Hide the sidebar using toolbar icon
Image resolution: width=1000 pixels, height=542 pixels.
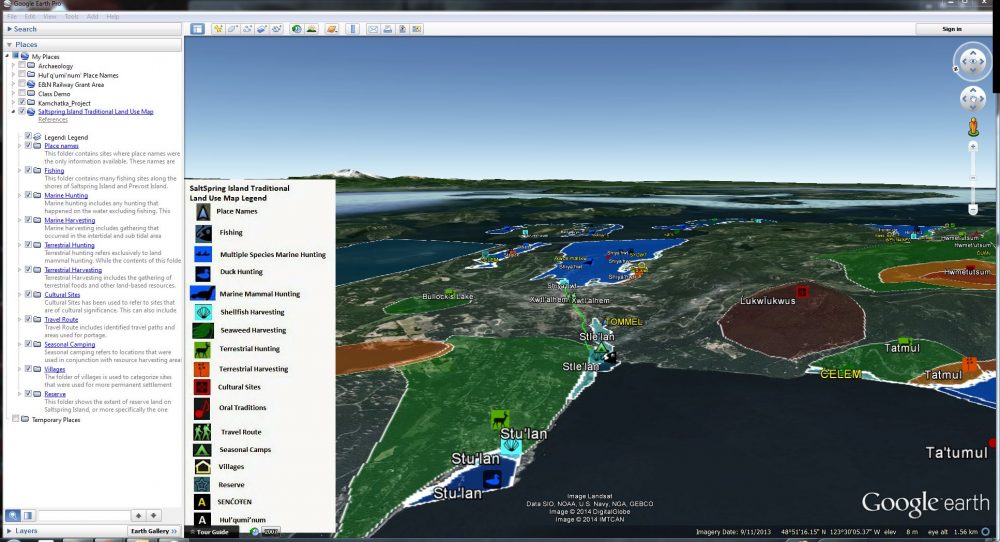click(197, 29)
